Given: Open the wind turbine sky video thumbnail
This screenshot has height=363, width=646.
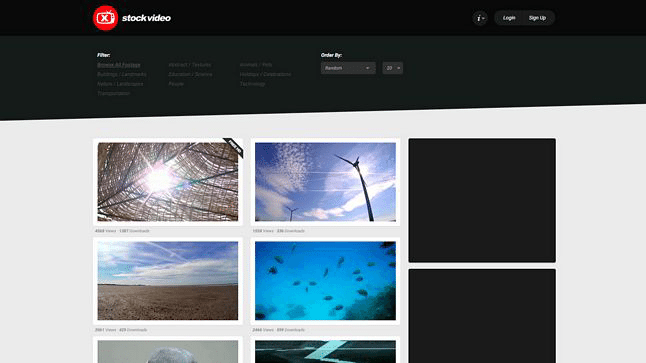Looking at the screenshot, I should [325, 182].
